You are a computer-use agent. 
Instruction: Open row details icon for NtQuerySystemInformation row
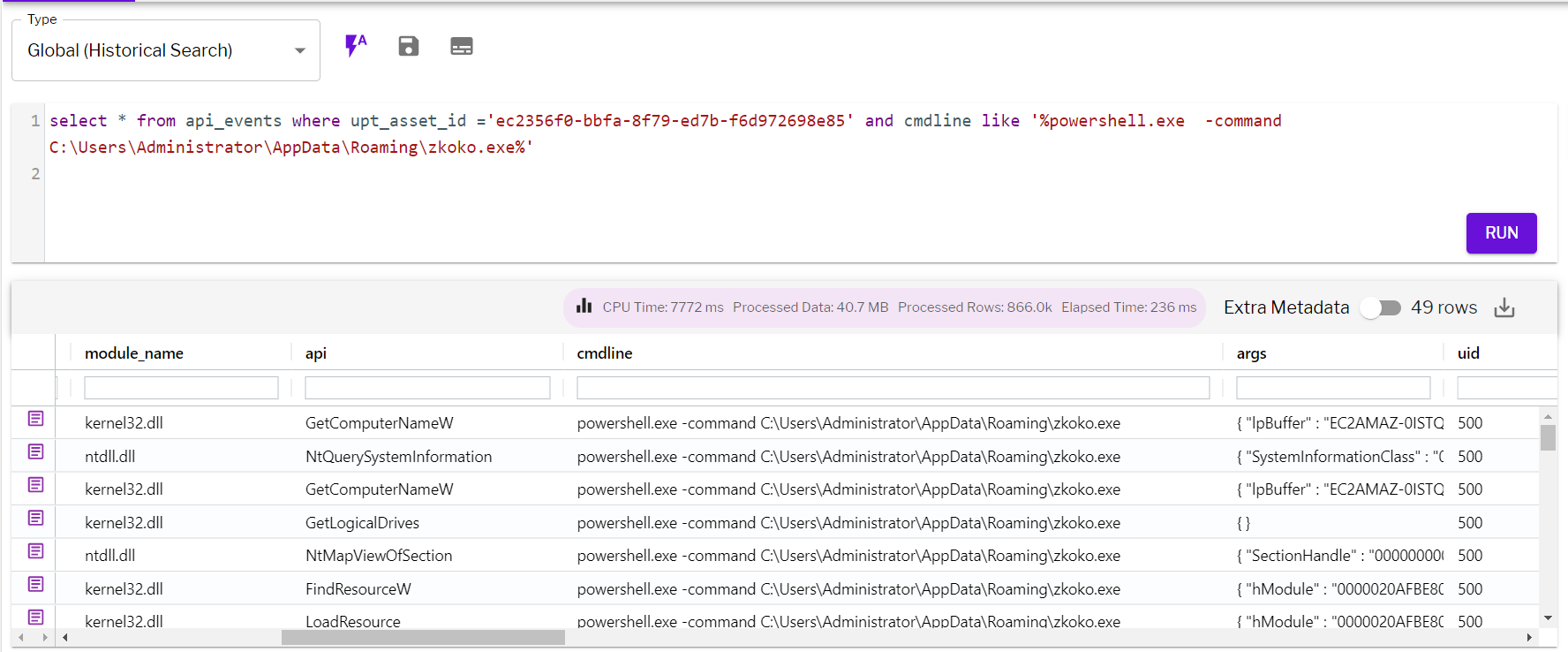[35, 452]
